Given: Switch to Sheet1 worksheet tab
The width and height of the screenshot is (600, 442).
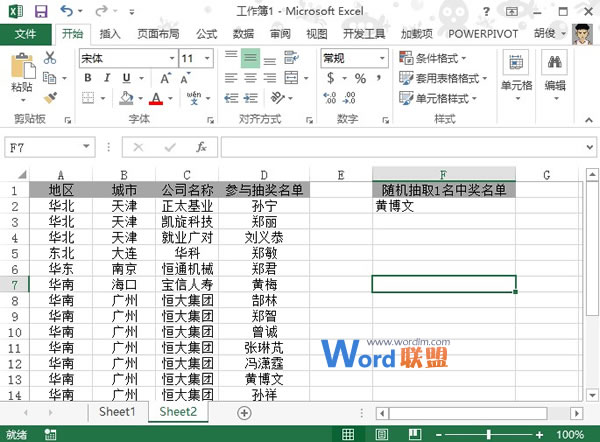Looking at the screenshot, I should coord(117,412).
